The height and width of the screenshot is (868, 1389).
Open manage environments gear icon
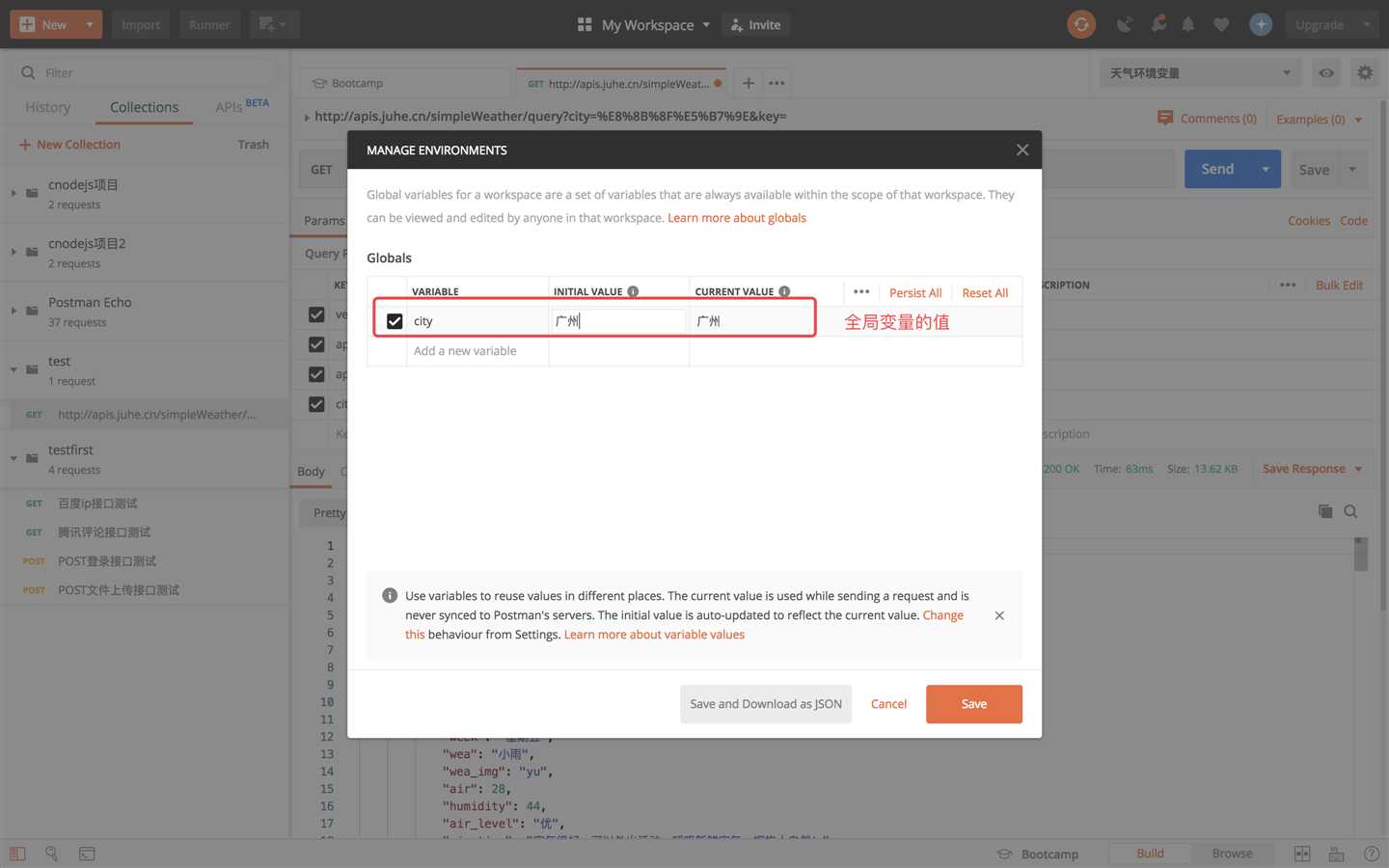(1365, 72)
